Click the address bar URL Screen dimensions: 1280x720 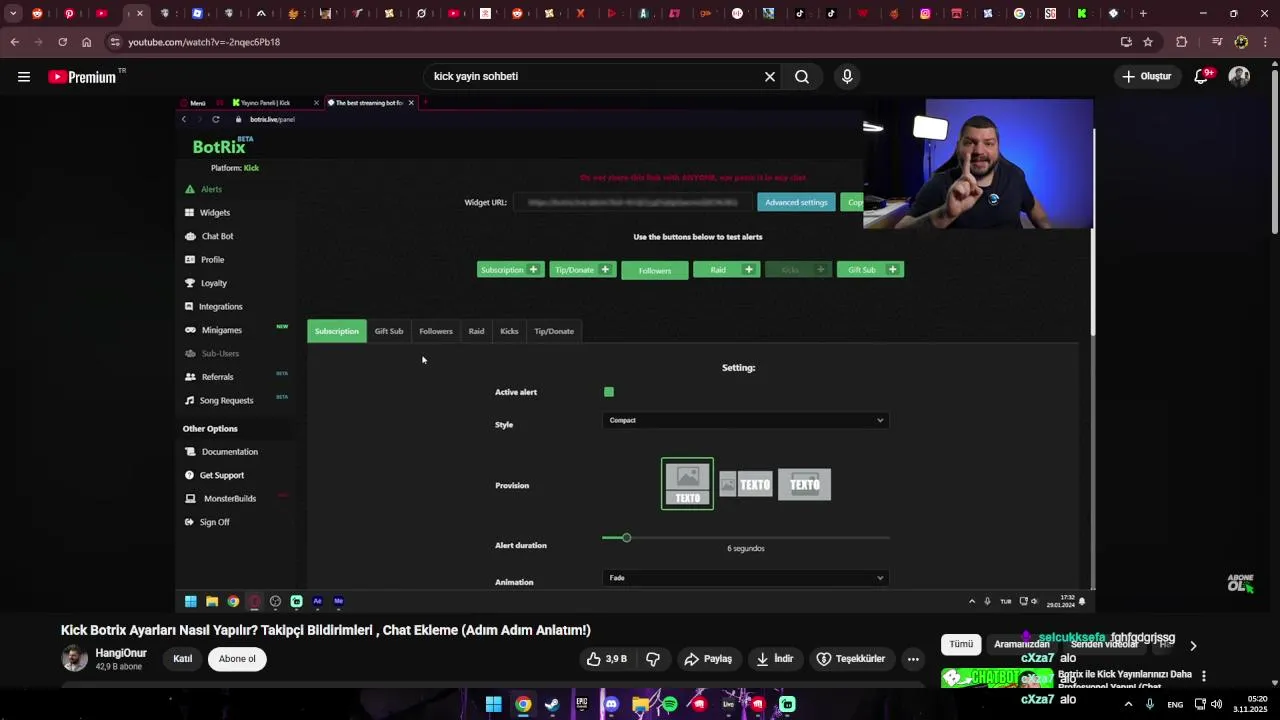click(204, 42)
